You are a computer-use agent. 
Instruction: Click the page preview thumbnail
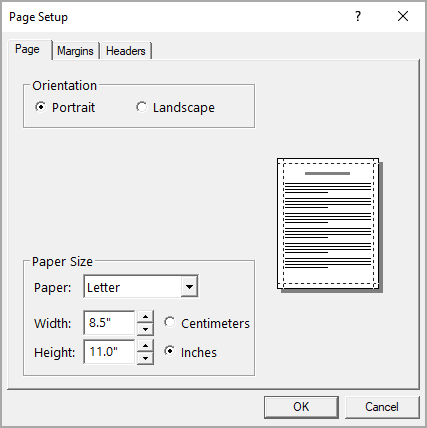pos(329,224)
